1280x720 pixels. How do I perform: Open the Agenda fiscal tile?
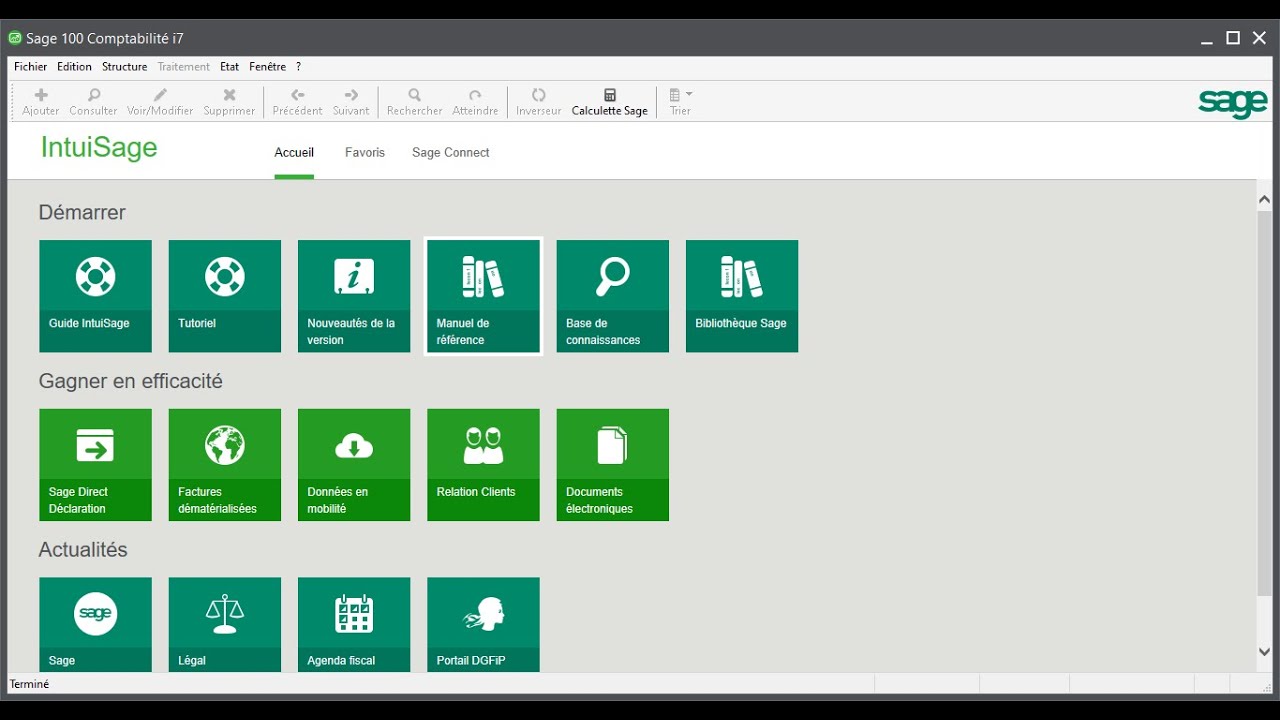click(354, 624)
